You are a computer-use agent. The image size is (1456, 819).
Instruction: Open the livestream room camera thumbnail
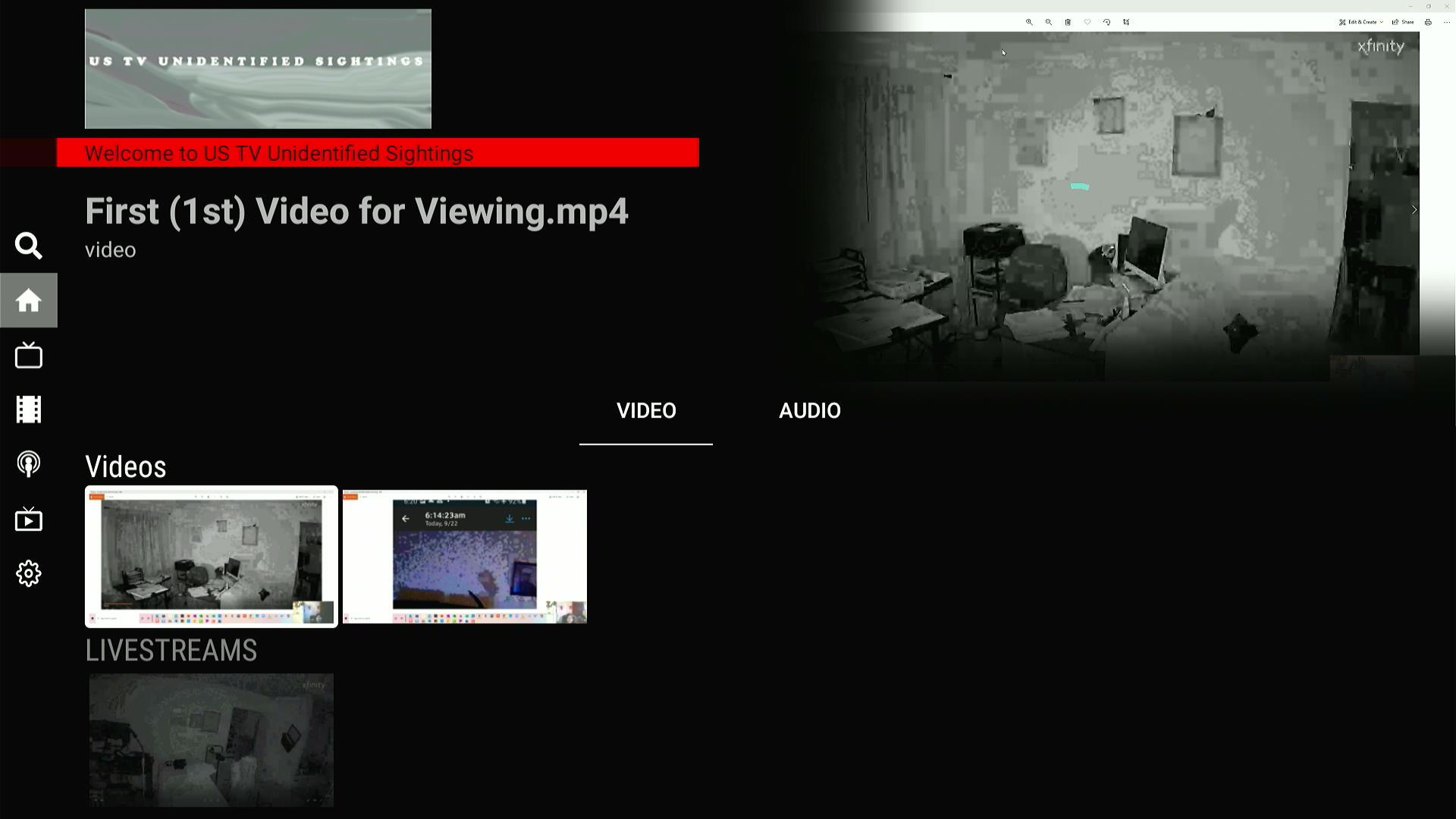click(212, 740)
